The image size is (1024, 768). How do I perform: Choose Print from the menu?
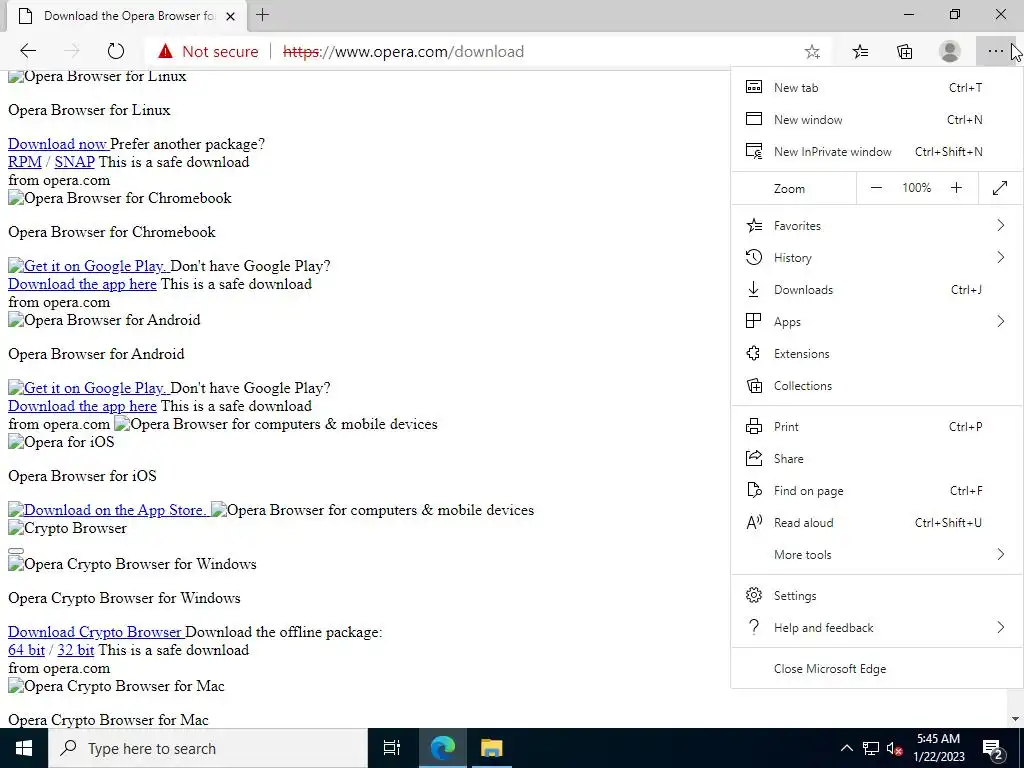click(876, 426)
